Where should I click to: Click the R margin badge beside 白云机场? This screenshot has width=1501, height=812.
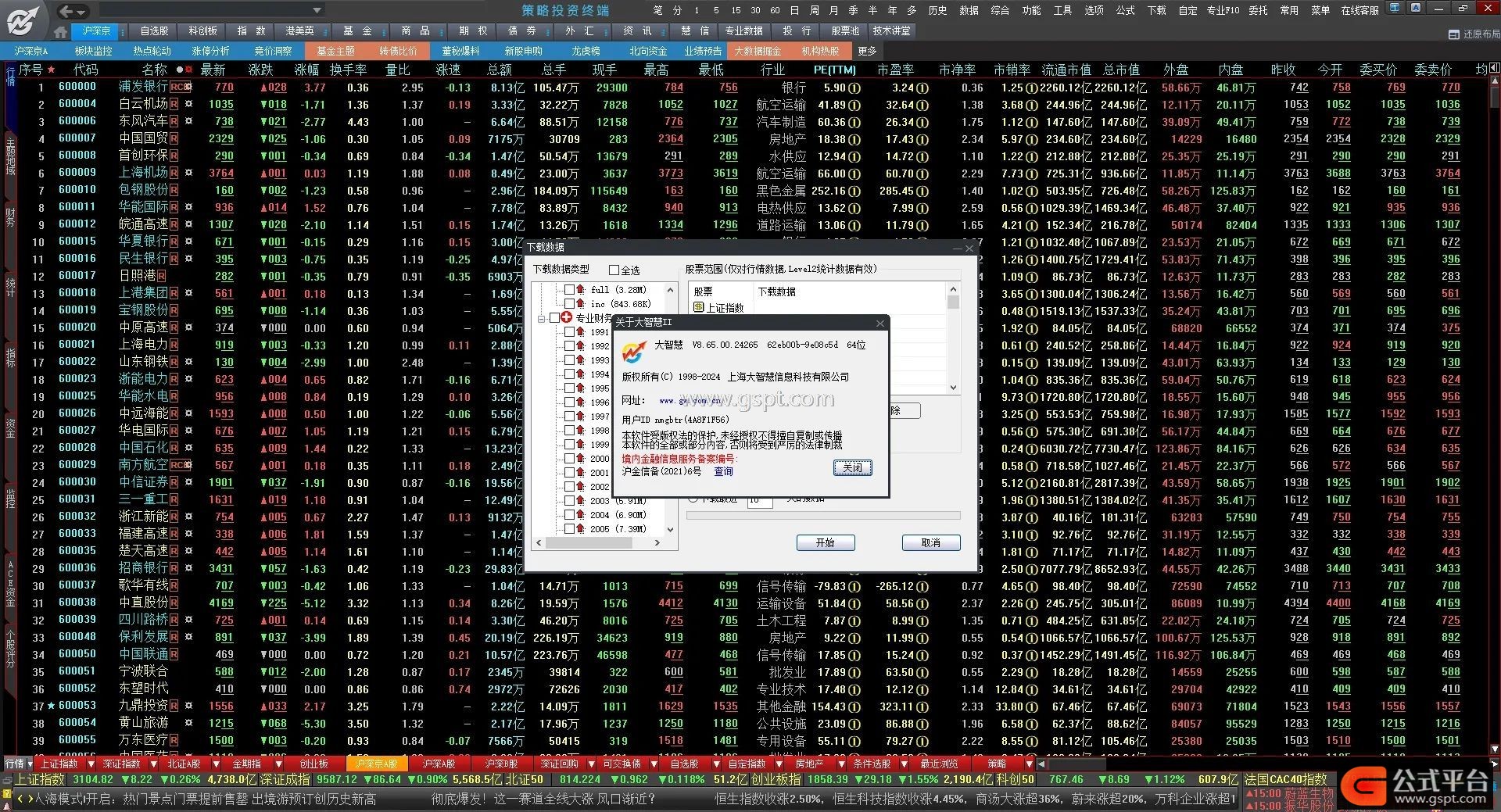point(174,104)
